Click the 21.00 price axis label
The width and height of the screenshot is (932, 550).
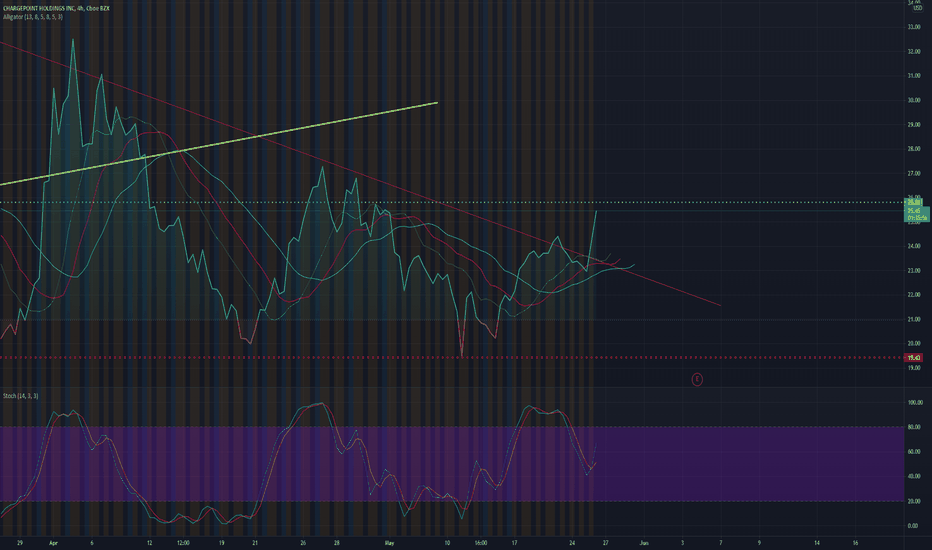[x=914, y=319]
